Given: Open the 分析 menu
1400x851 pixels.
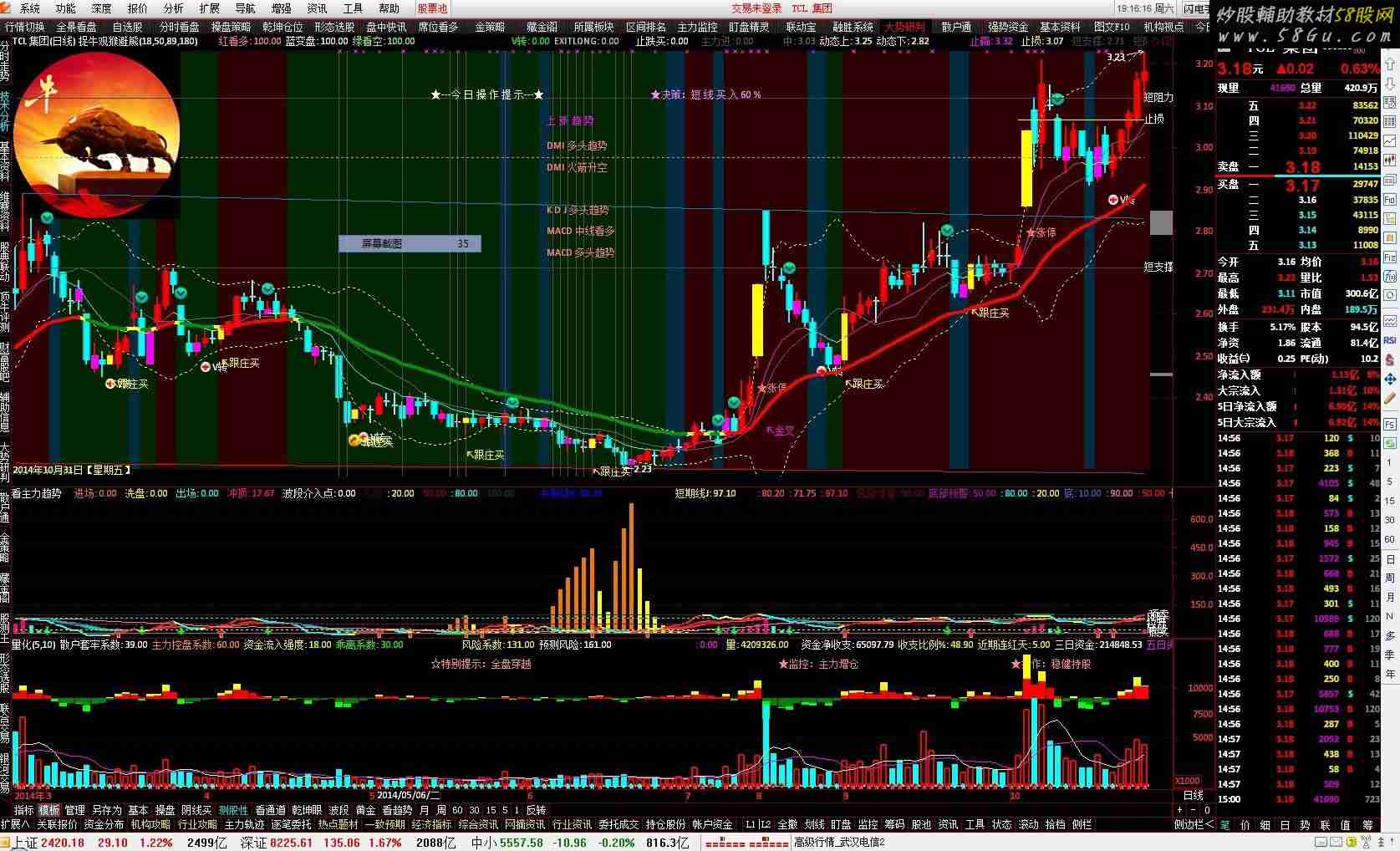Looking at the screenshot, I should 173,8.
